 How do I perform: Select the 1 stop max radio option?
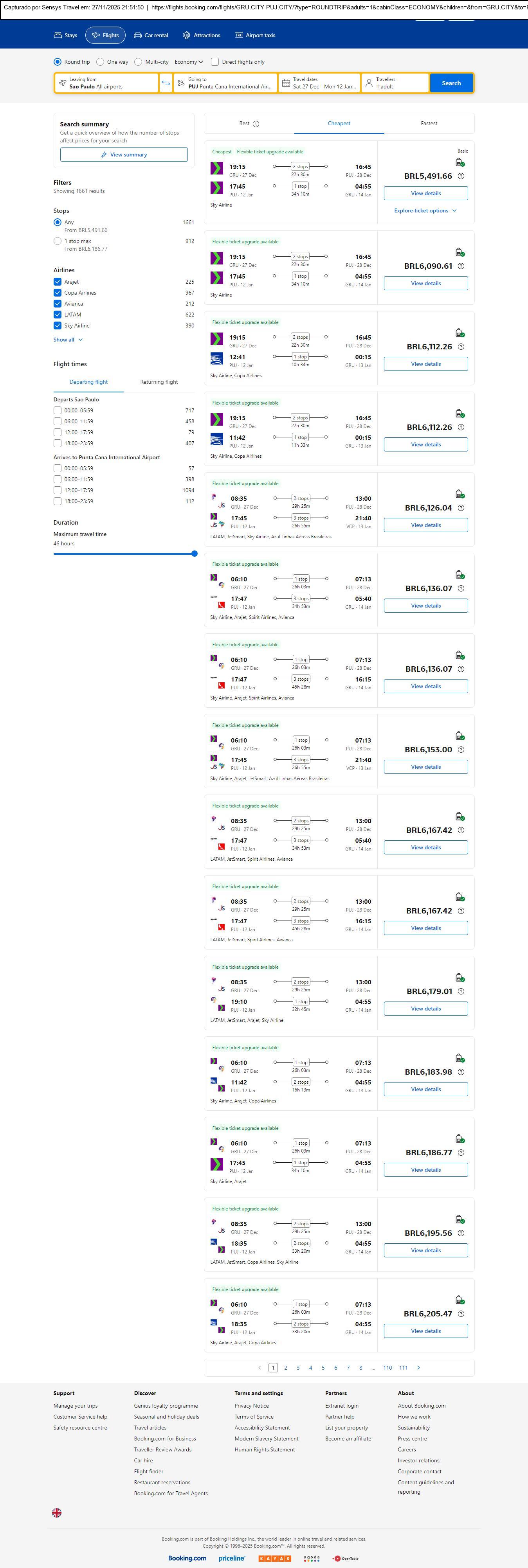(57, 241)
